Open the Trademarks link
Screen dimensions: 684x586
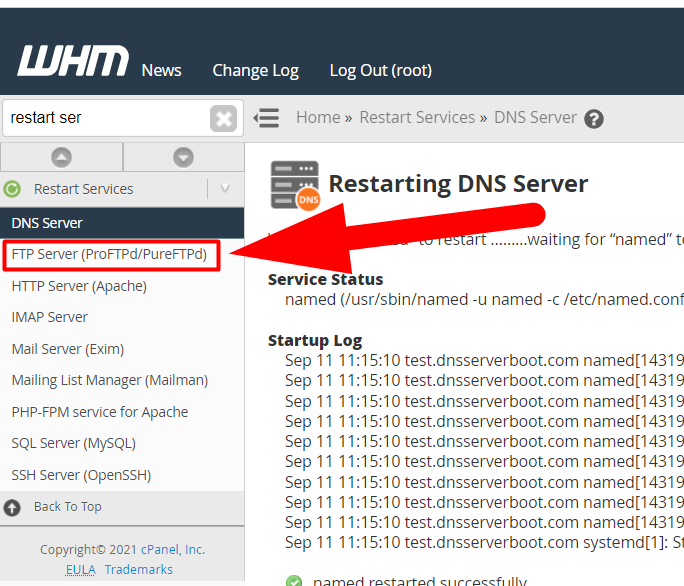138,569
